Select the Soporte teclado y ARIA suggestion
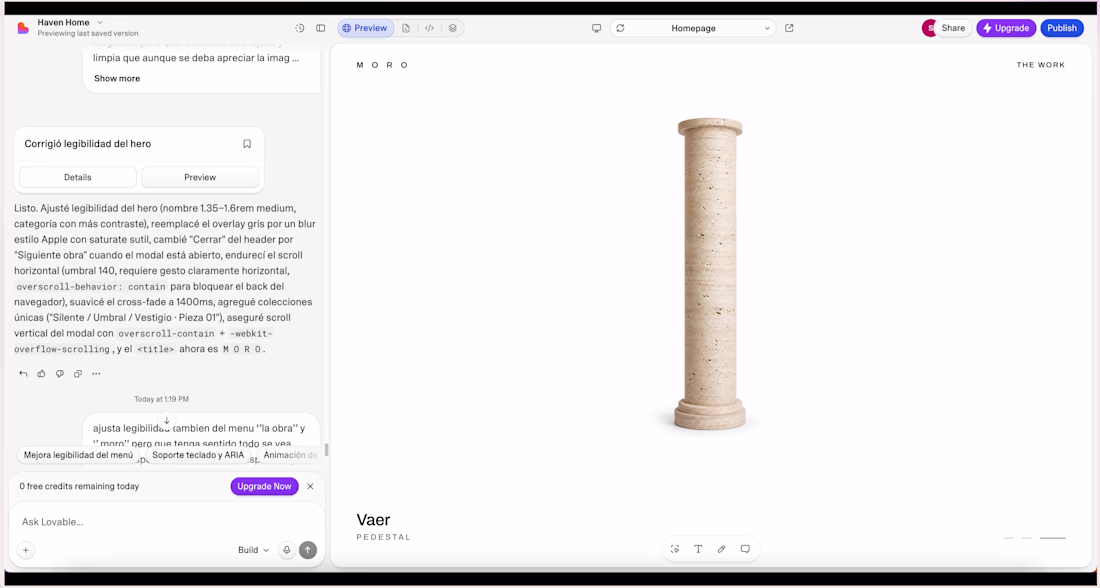Image resolution: width=1100 pixels, height=588 pixels. 199,455
